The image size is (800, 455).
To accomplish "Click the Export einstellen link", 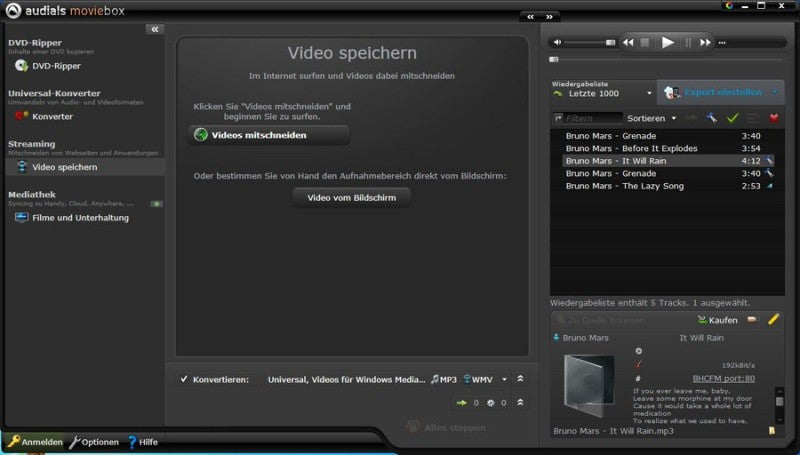I will click(x=723, y=92).
